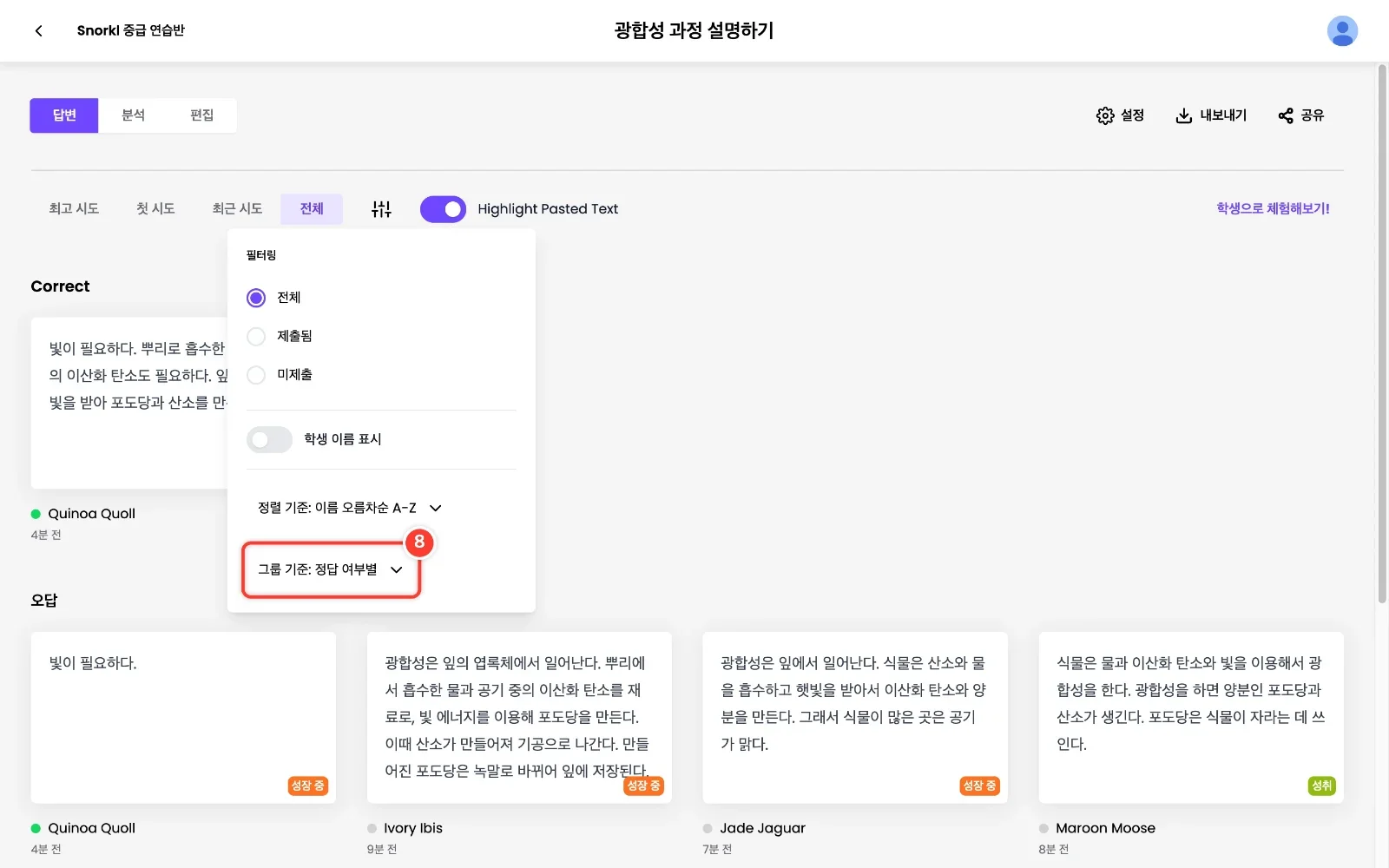
Task: Select the 최고 시도 filter tab
Action: click(x=74, y=209)
